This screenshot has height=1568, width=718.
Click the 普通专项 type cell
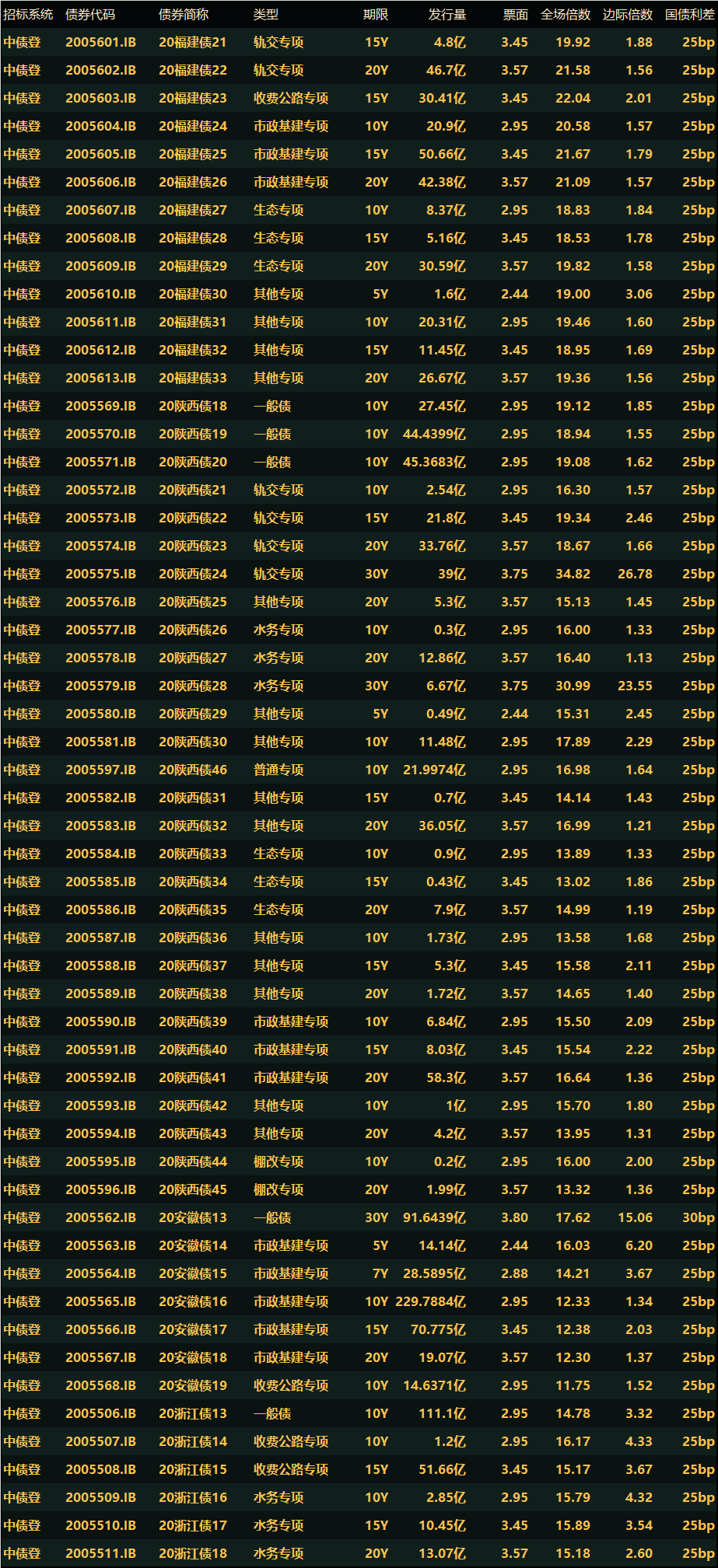click(278, 770)
